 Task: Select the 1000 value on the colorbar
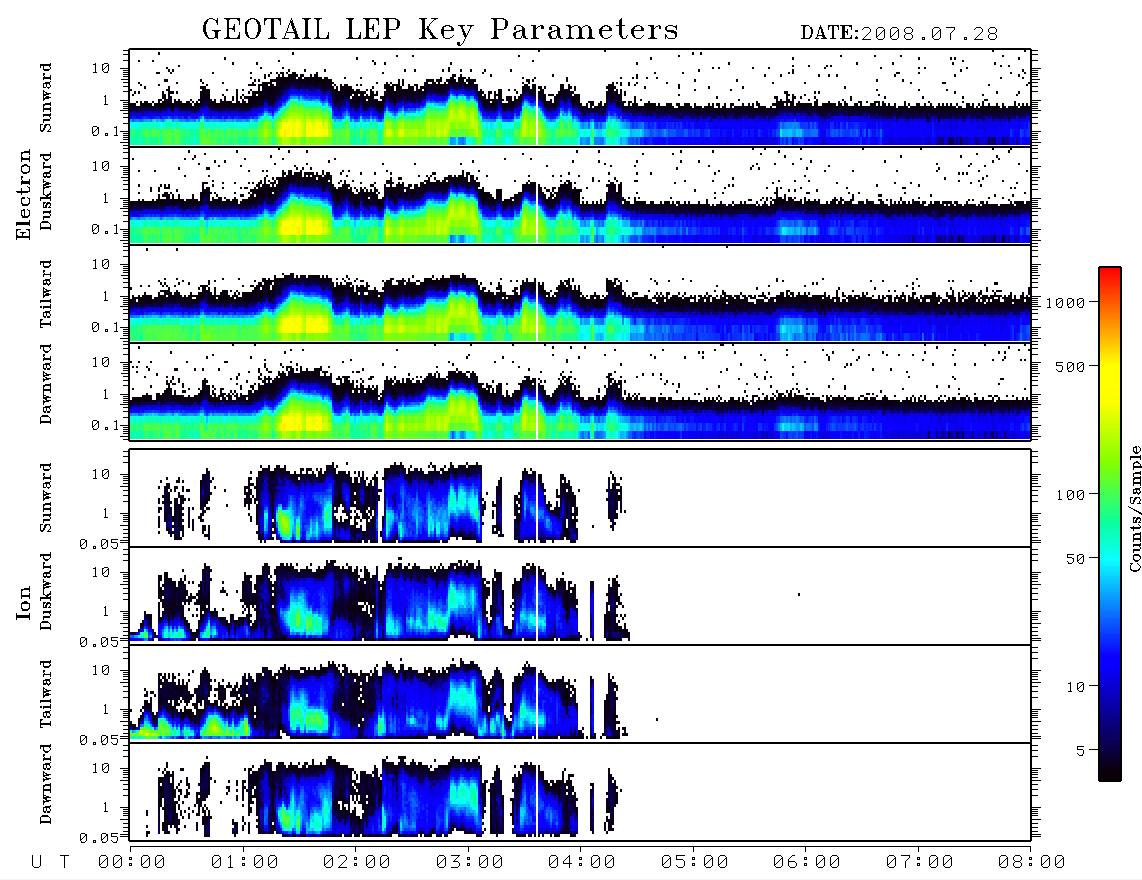point(1066,303)
